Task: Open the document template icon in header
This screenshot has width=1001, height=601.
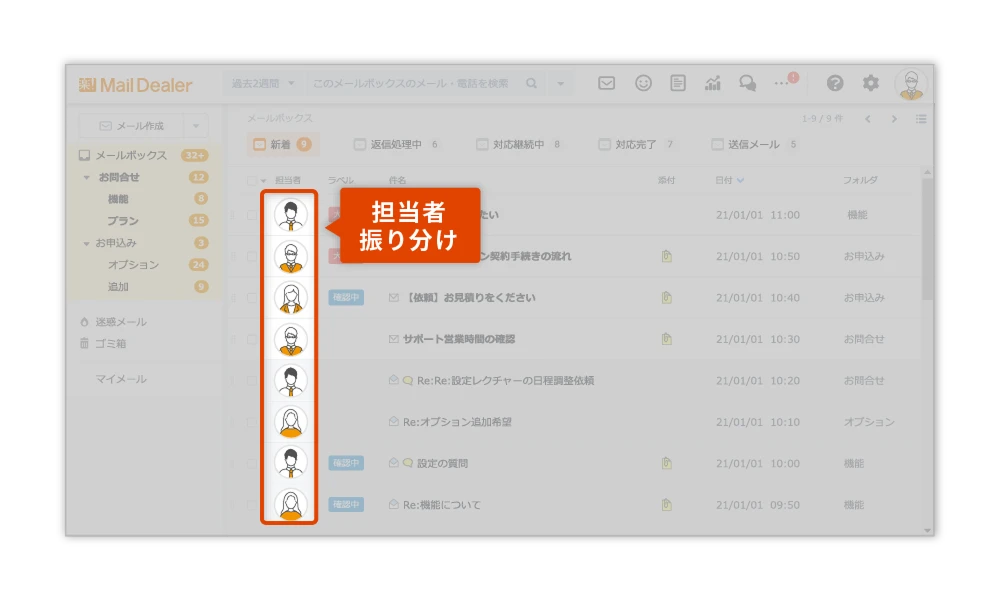Action: click(678, 84)
